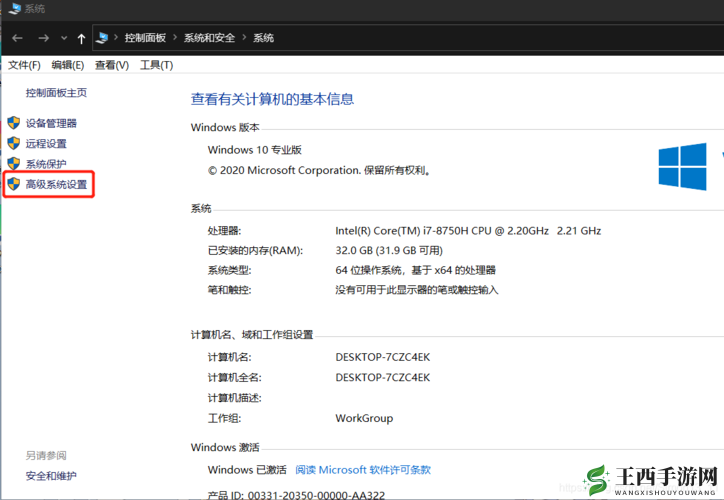
Task: Open the 文件(F) menu
Action: pos(24,65)
